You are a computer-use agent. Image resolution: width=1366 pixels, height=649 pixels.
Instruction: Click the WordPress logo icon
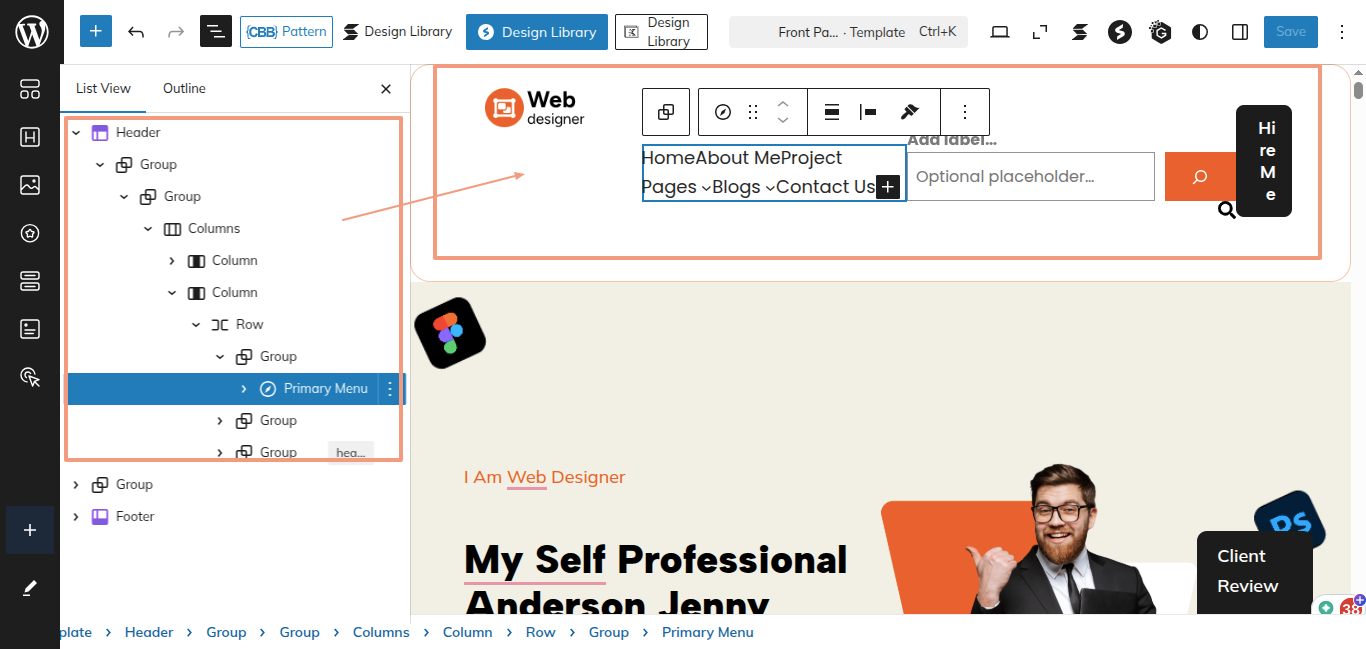[31, 32]
